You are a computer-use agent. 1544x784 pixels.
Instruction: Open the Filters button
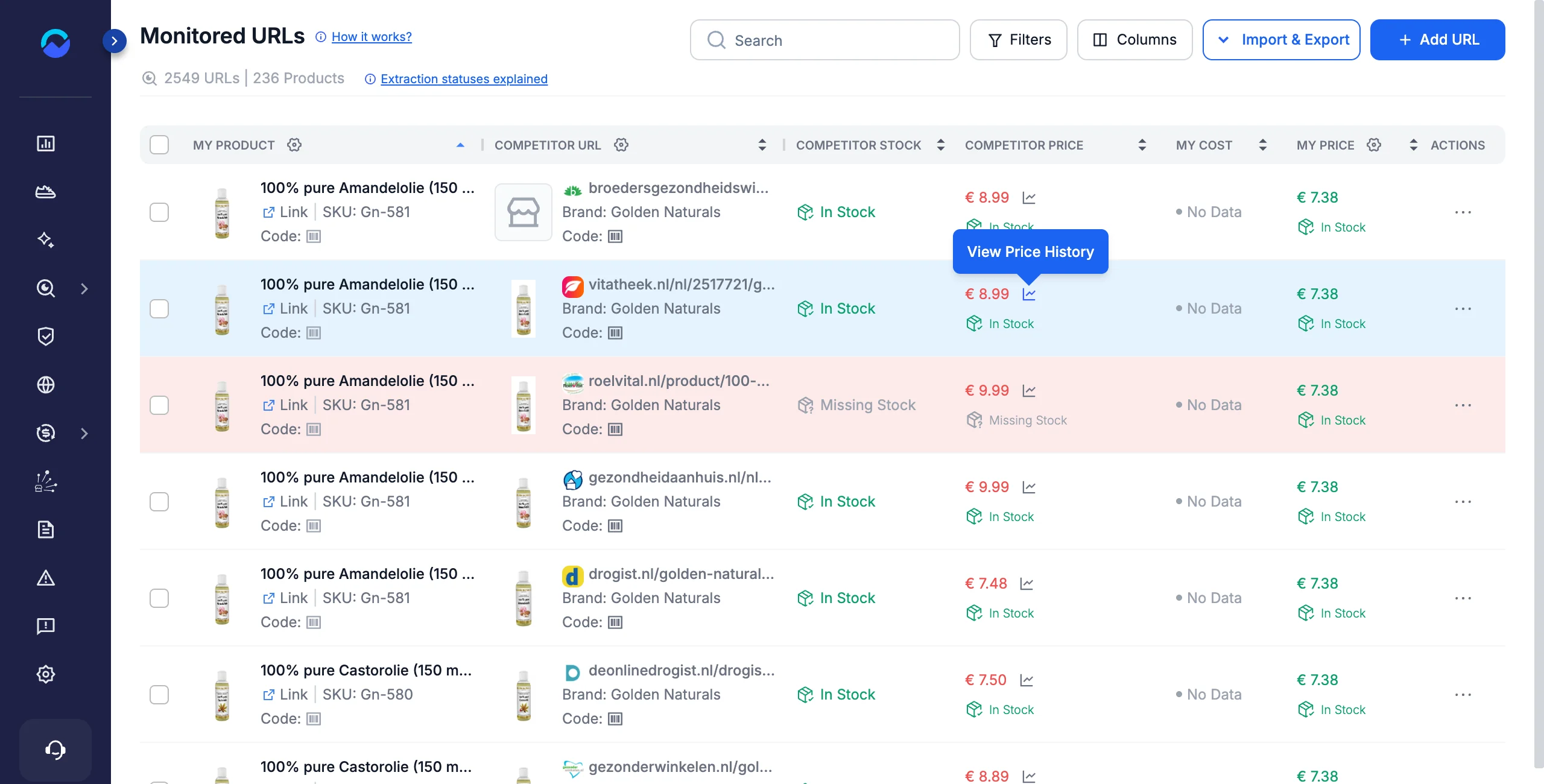pos(1019,40)
